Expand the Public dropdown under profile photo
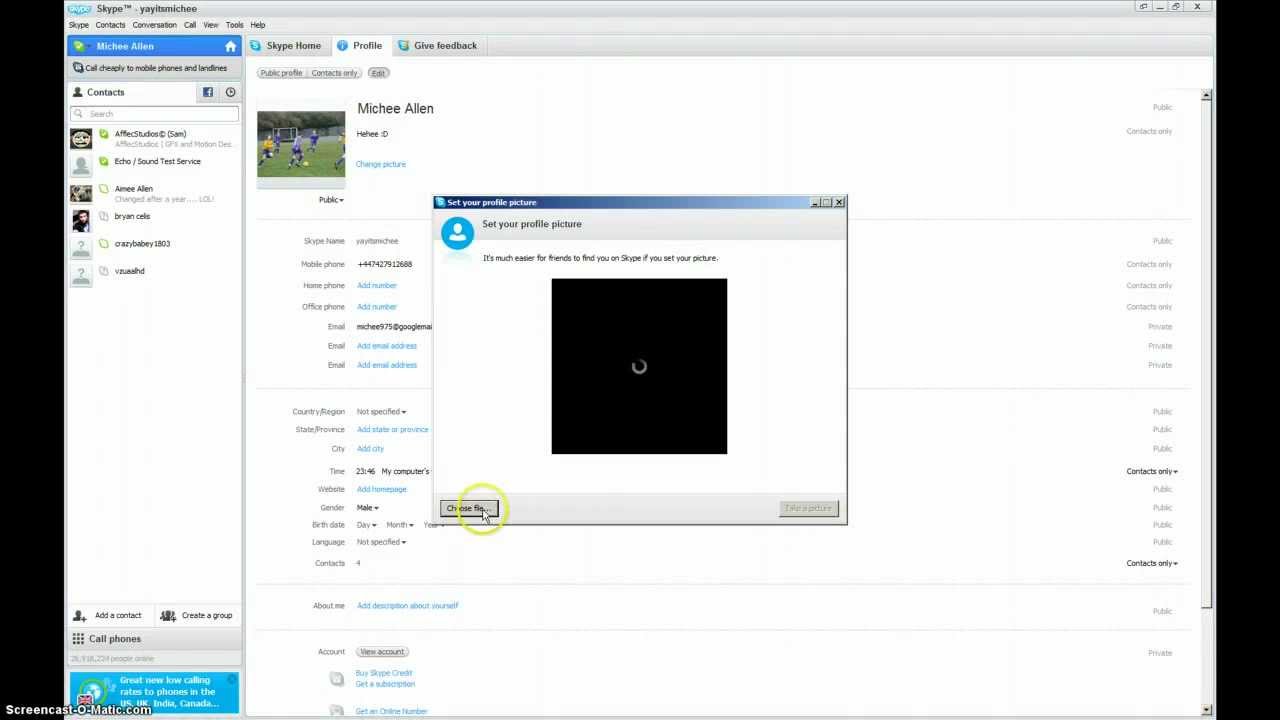Viewport: 1280px width, 720px height. point(331,200)
